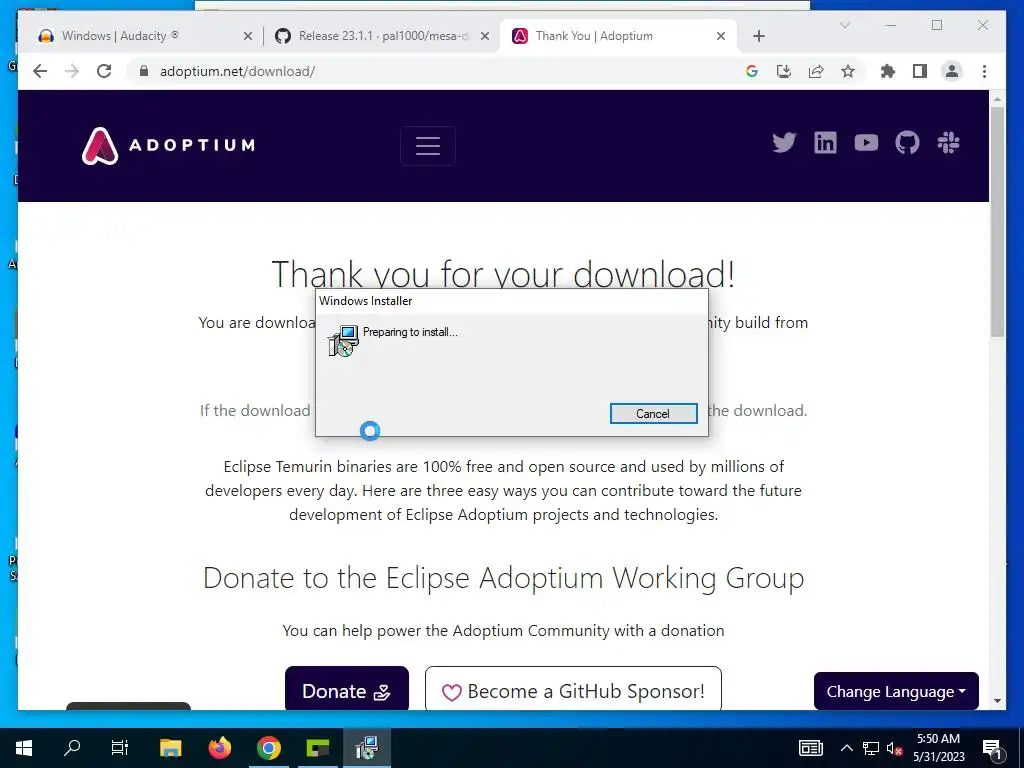The width and height of the screenshot is (1024, 768).
Task: Select Windows Installer taskbar icon
Action: [x=366, y=748]
